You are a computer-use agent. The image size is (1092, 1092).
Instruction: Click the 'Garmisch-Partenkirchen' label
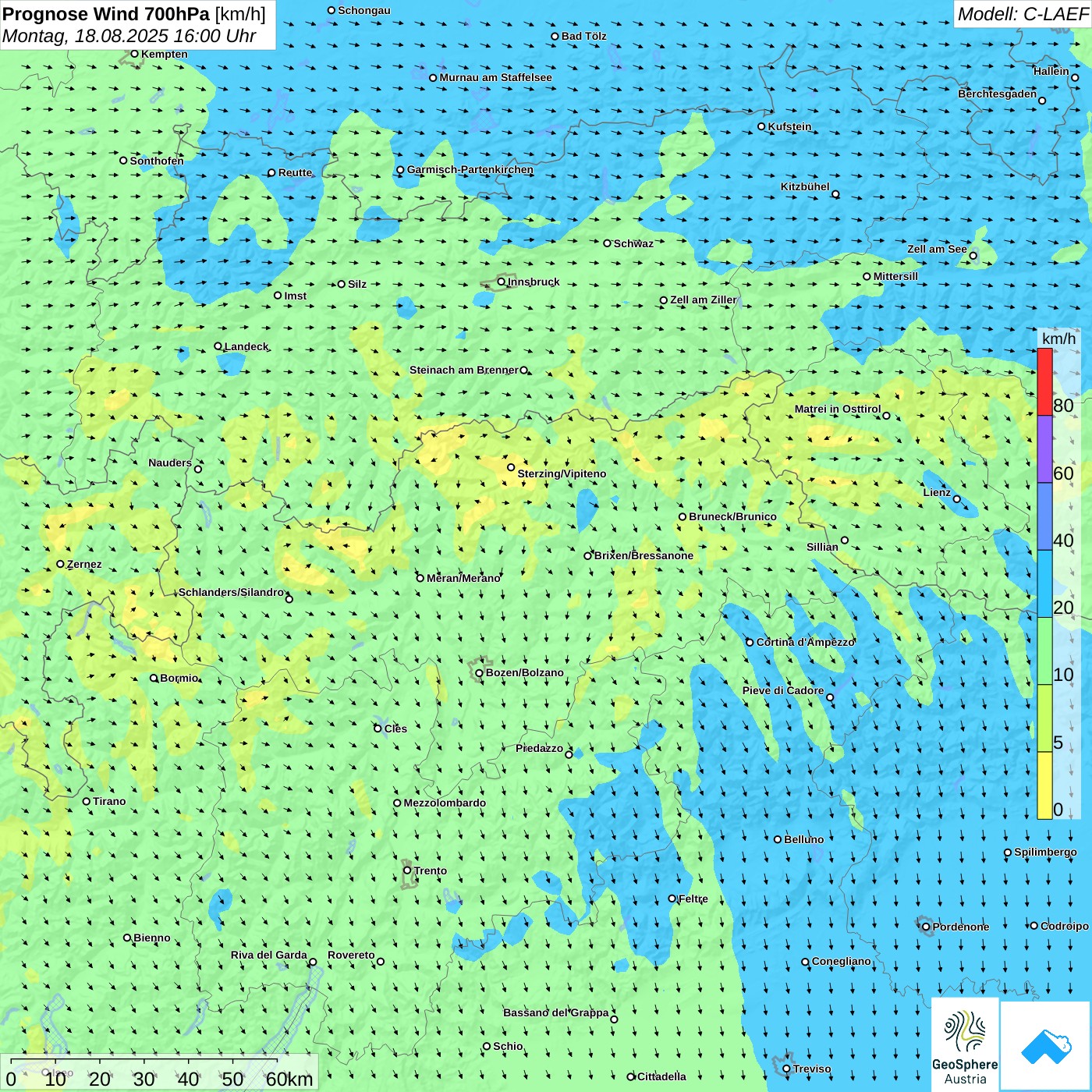point(470,169)
